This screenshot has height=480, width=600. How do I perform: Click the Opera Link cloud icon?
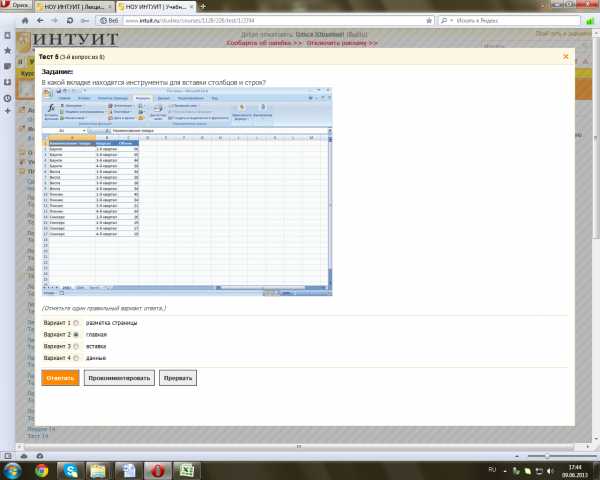24,456
